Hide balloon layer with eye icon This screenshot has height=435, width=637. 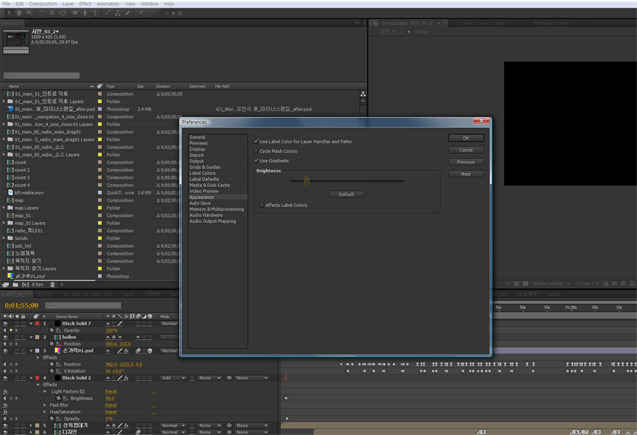pyautogui.click(x=5, y=337)
